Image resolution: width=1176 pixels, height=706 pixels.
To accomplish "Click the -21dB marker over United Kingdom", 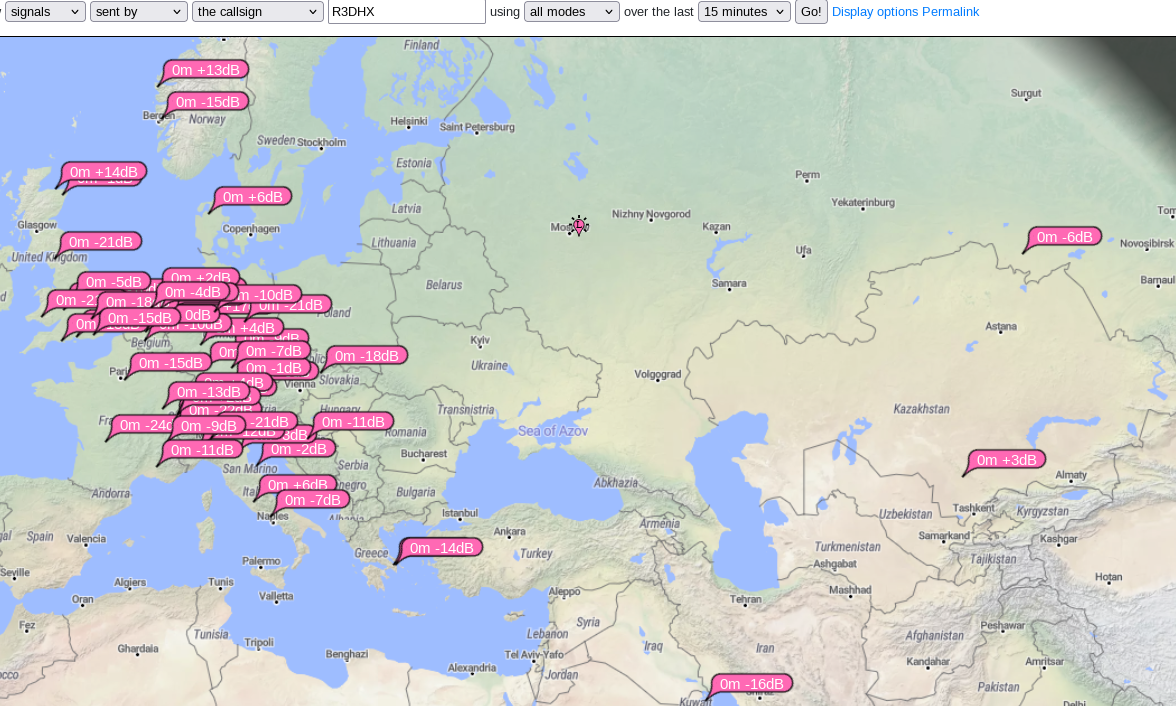I will pos(100,242).
